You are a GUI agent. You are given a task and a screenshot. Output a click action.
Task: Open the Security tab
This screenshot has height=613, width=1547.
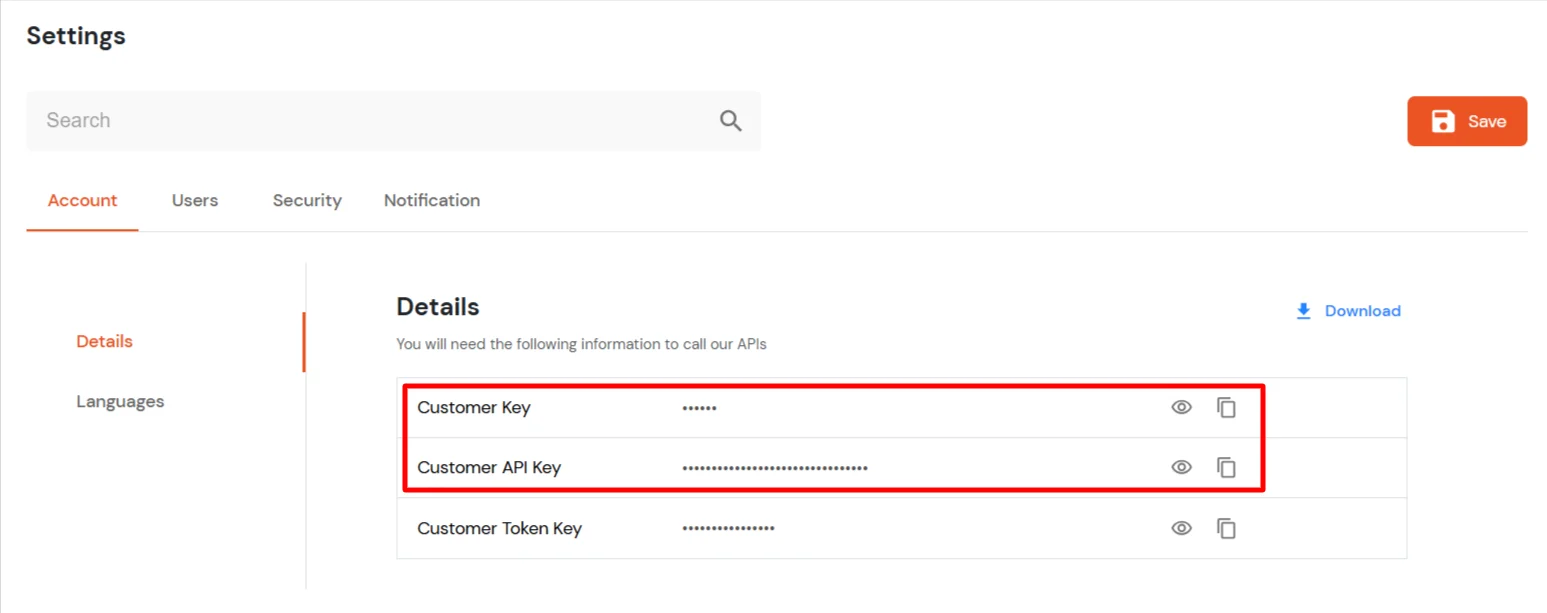click(306, 200)
